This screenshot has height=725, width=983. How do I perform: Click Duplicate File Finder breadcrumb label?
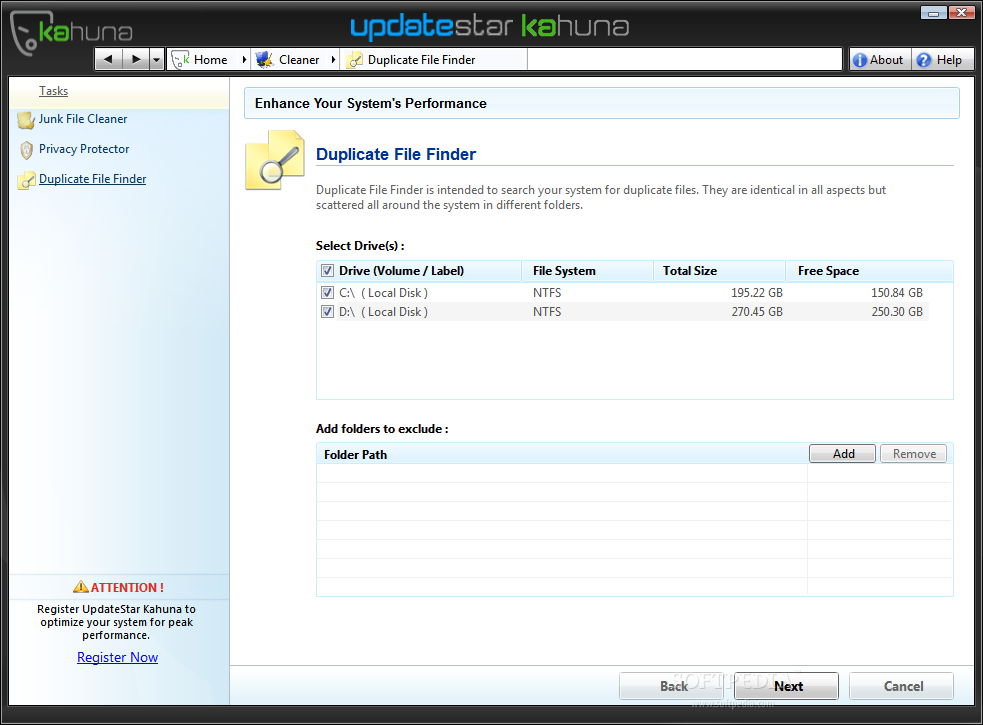[x=421, y=60]
